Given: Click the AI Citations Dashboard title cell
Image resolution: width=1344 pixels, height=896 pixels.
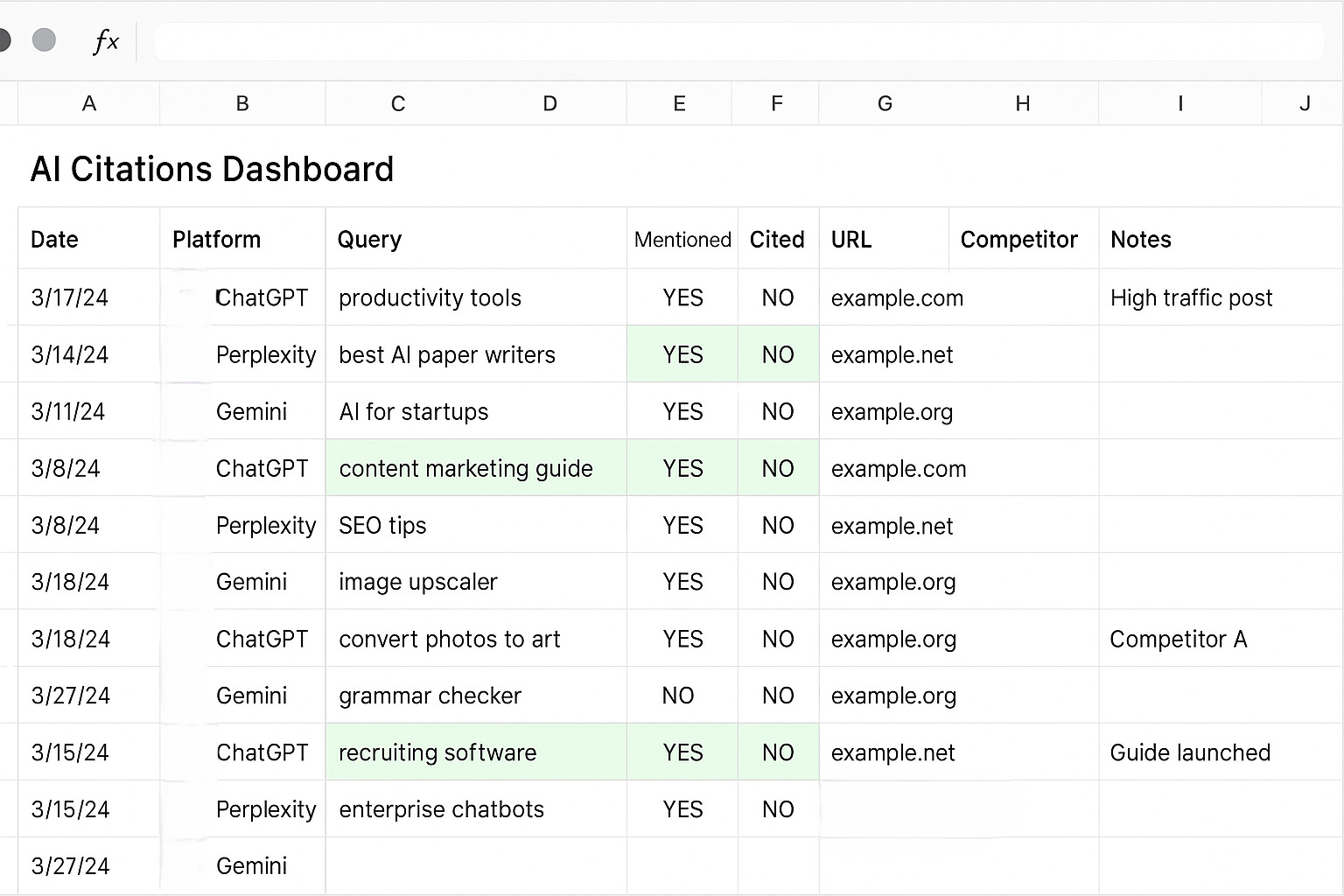Looking at the screenshot, I should (x=212, y=169).
